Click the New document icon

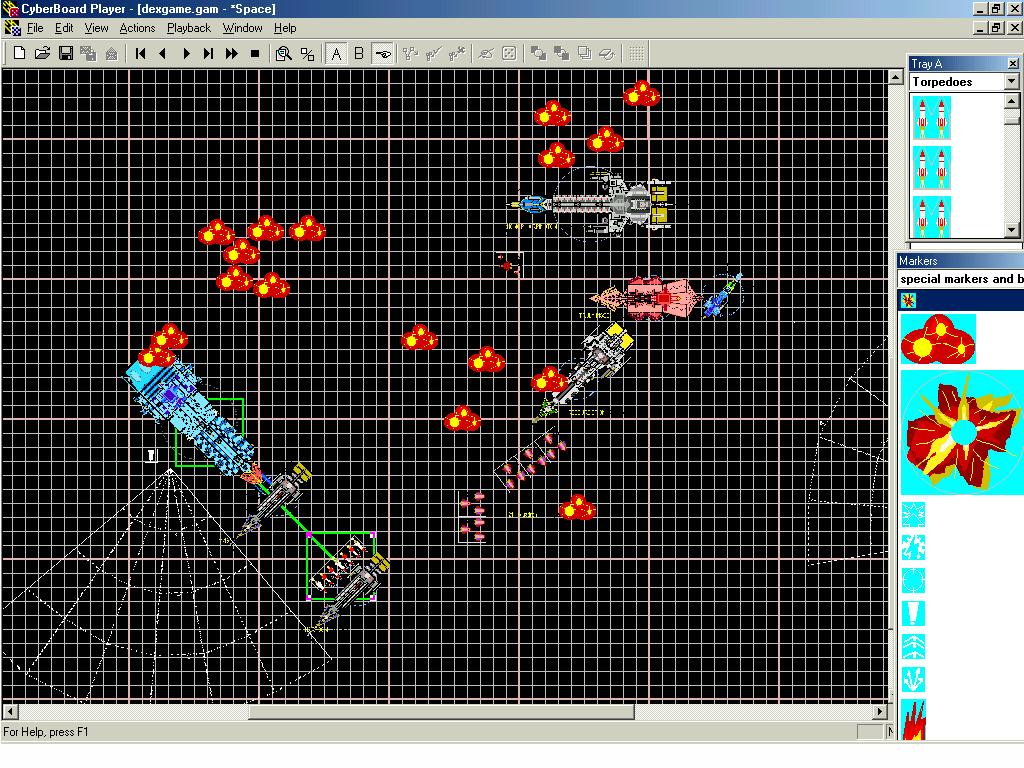click(x=19, y=54)
